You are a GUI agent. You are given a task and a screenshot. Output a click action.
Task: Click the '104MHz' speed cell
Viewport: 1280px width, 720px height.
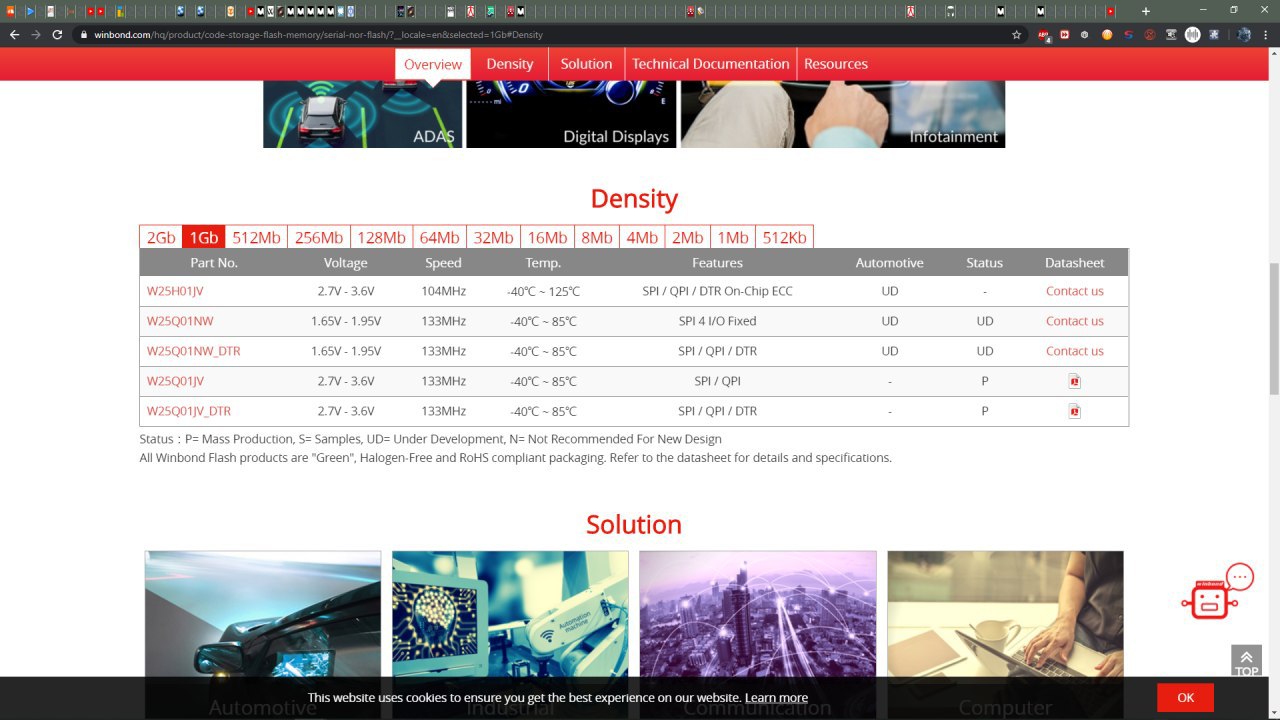pos(443,291)
